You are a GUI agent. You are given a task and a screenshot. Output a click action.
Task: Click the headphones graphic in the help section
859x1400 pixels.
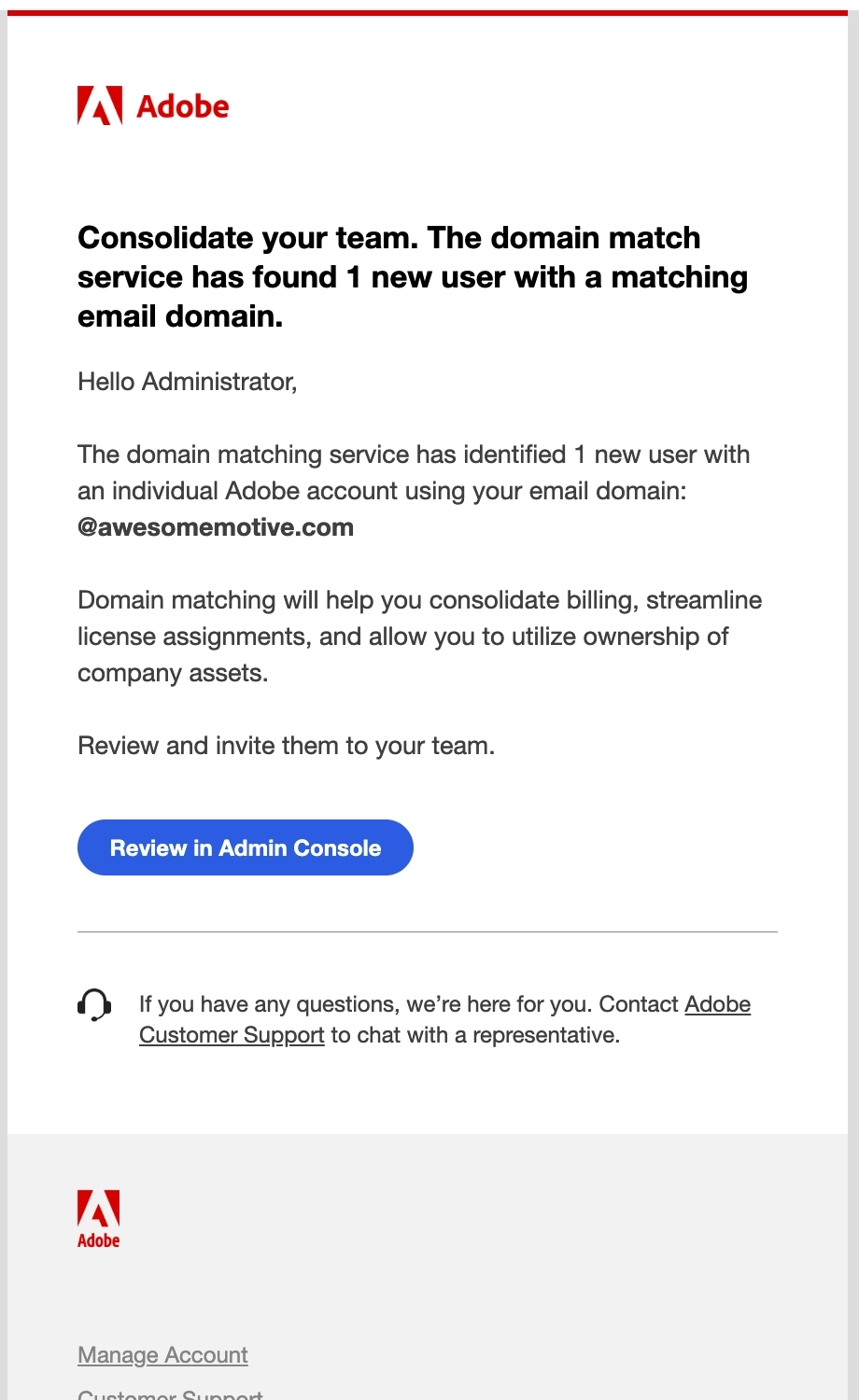click(x=92, y=1006)
